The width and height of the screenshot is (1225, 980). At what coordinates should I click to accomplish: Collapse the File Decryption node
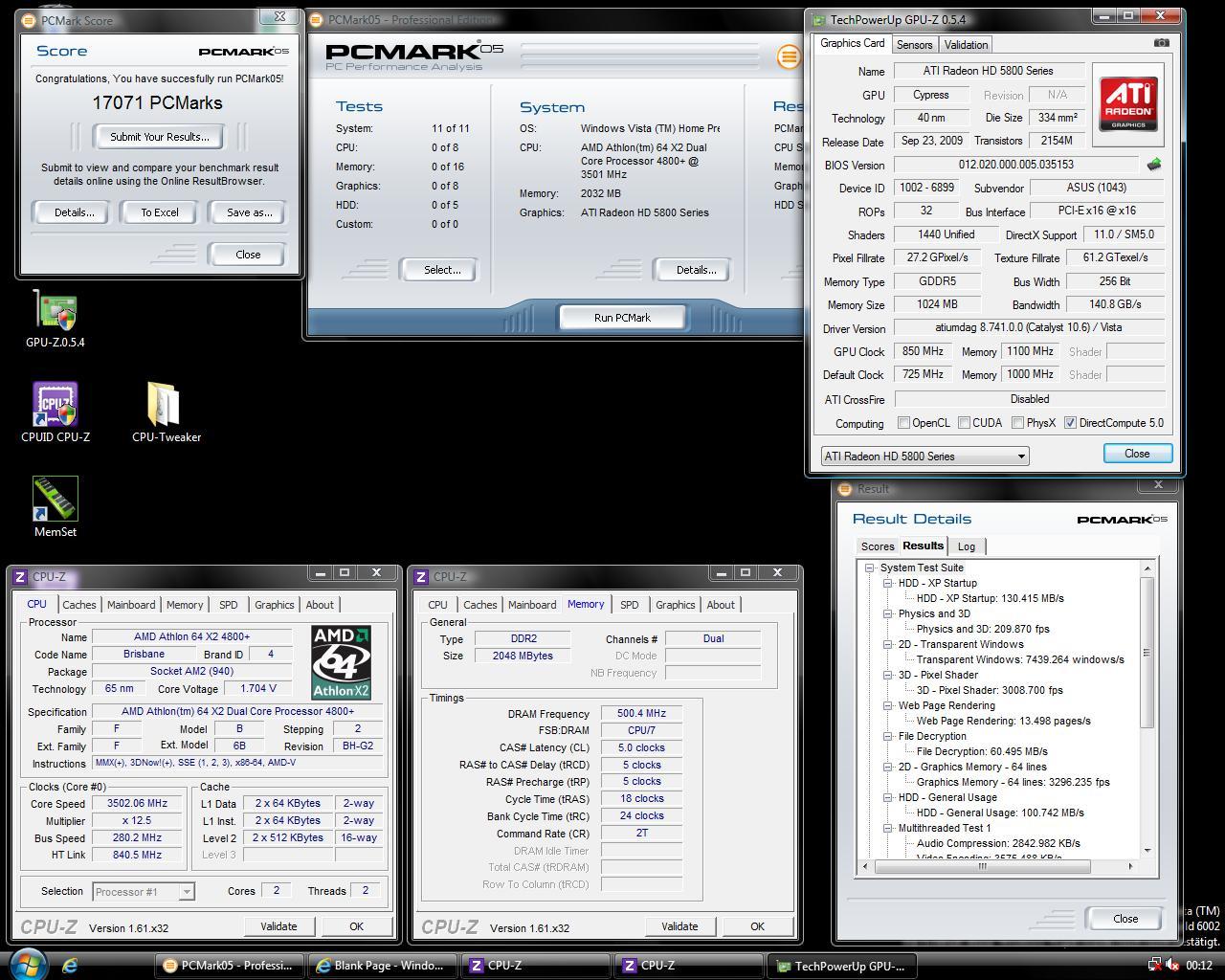(888, 736)
